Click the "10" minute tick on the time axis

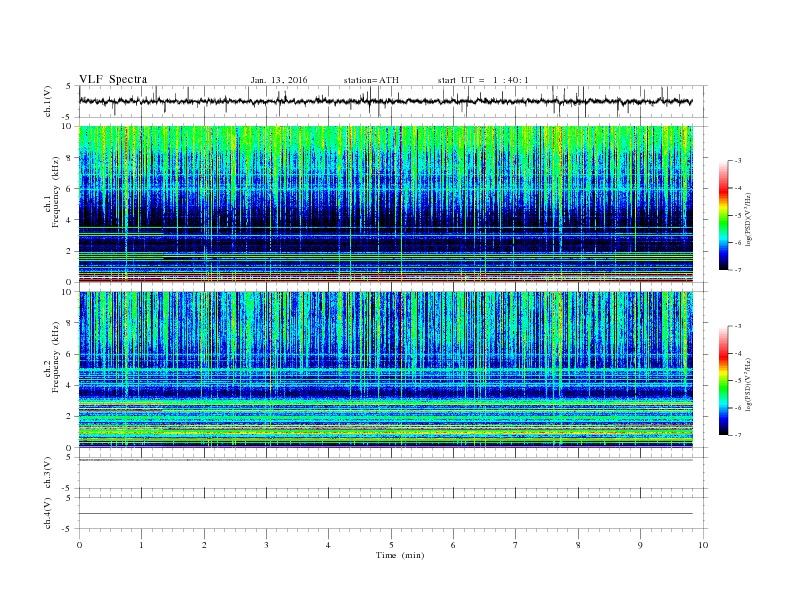[703, 545]
